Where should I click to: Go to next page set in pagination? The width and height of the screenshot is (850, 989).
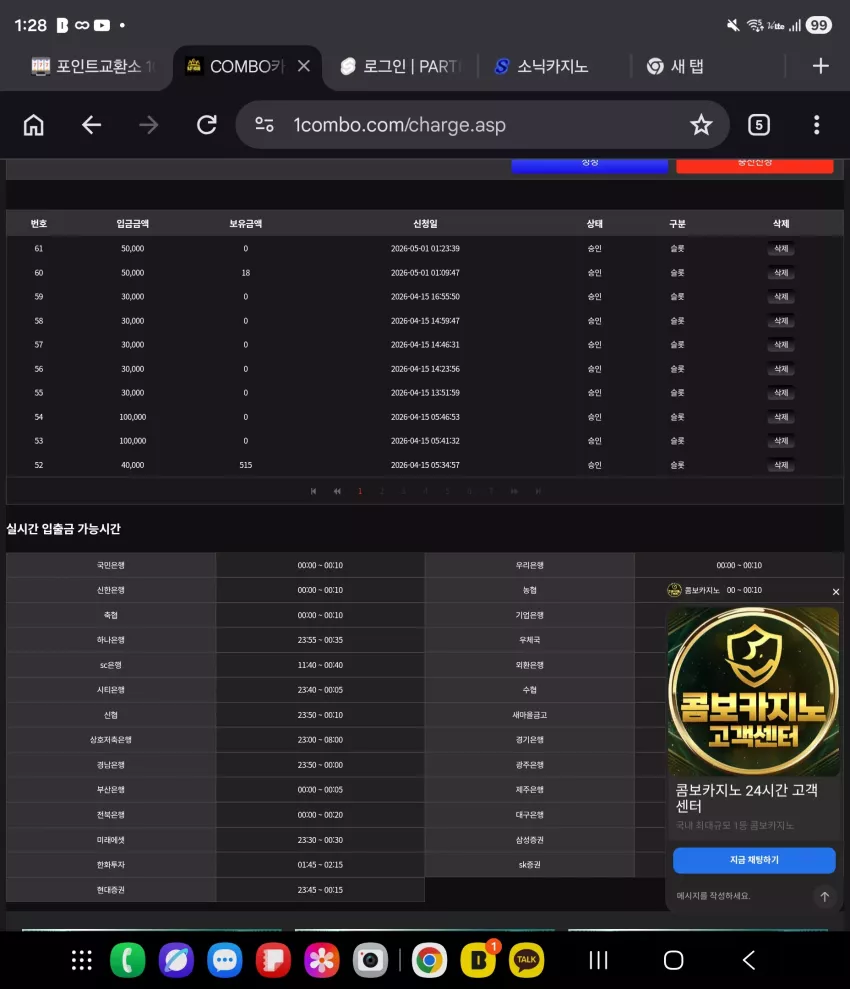tap(515, 491)
